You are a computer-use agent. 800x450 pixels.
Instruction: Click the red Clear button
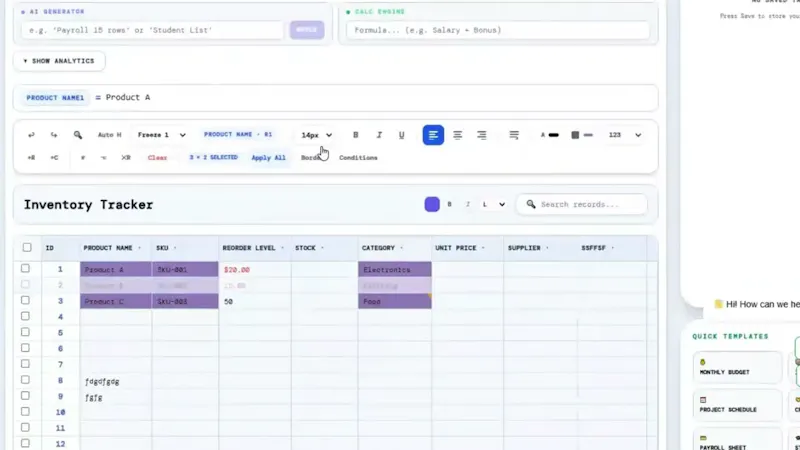click(157, 158)
